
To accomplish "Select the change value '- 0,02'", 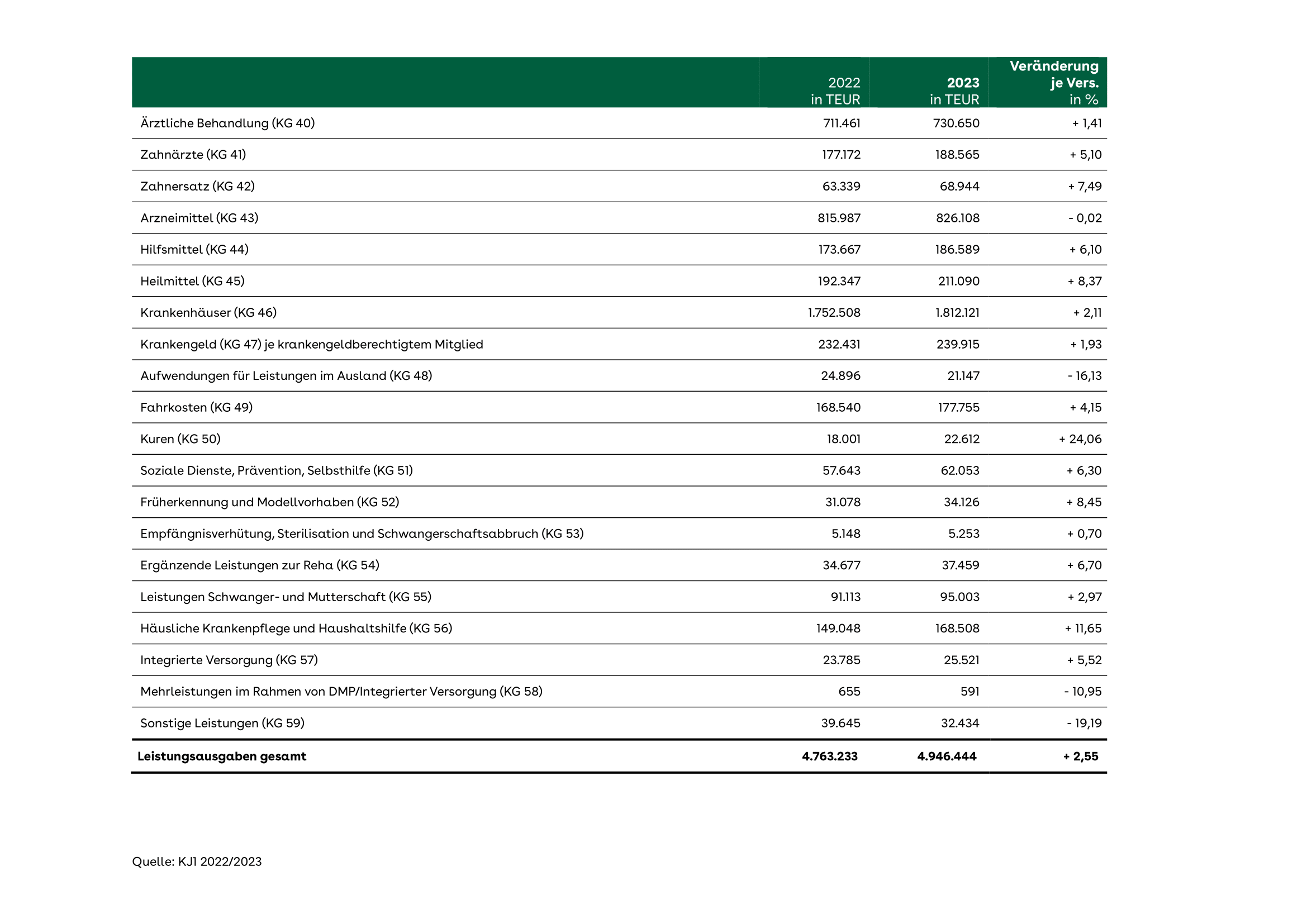I will 1085,218.
